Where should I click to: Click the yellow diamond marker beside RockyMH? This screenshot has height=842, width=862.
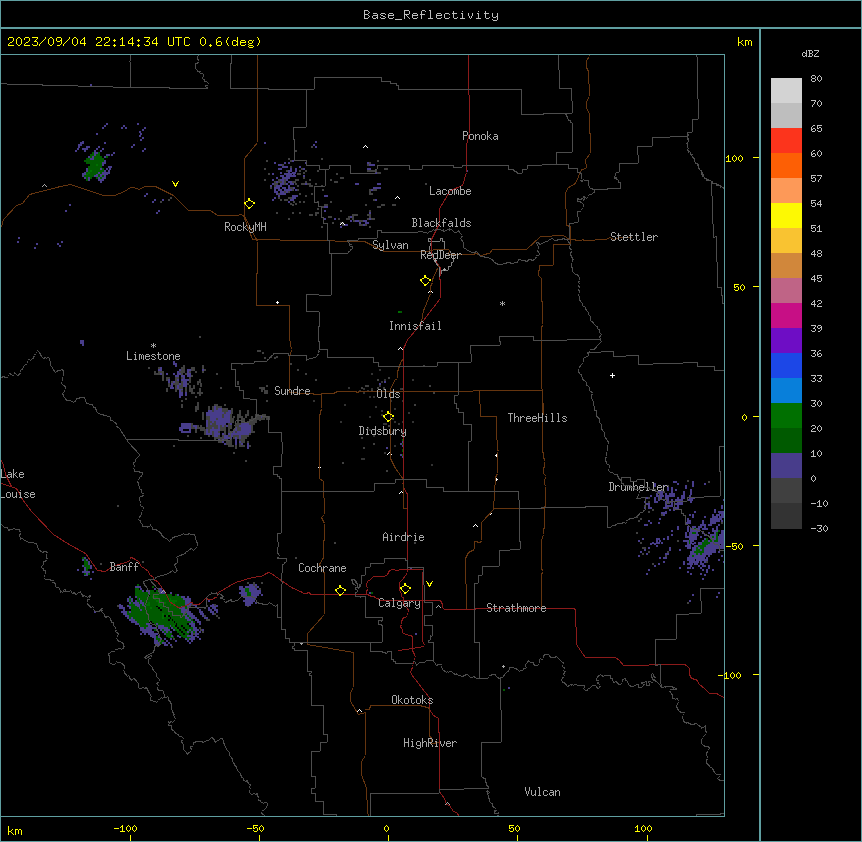click(250, 204)
